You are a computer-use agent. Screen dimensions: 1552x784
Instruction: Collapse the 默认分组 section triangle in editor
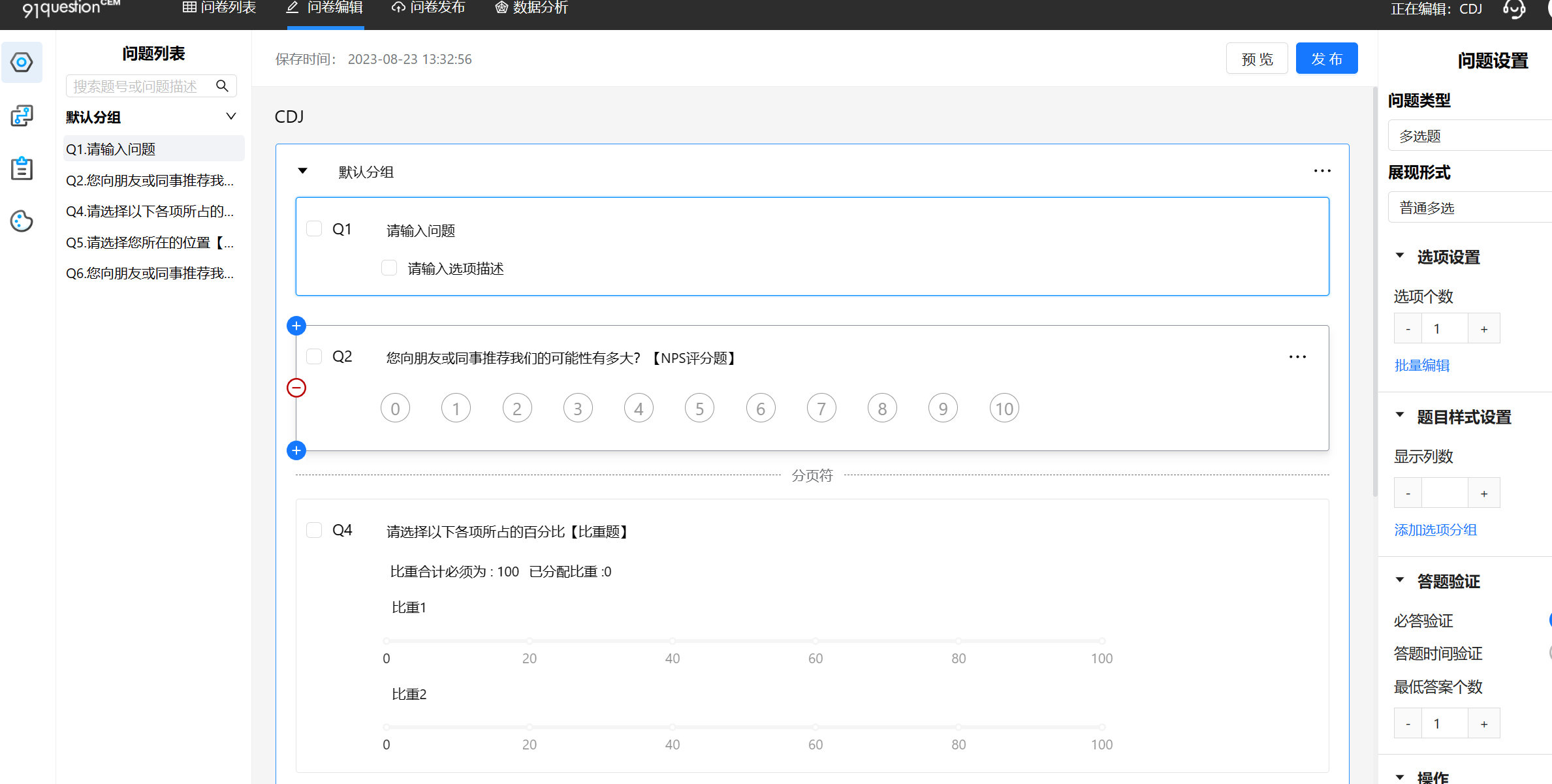click(x=302, y=171)
